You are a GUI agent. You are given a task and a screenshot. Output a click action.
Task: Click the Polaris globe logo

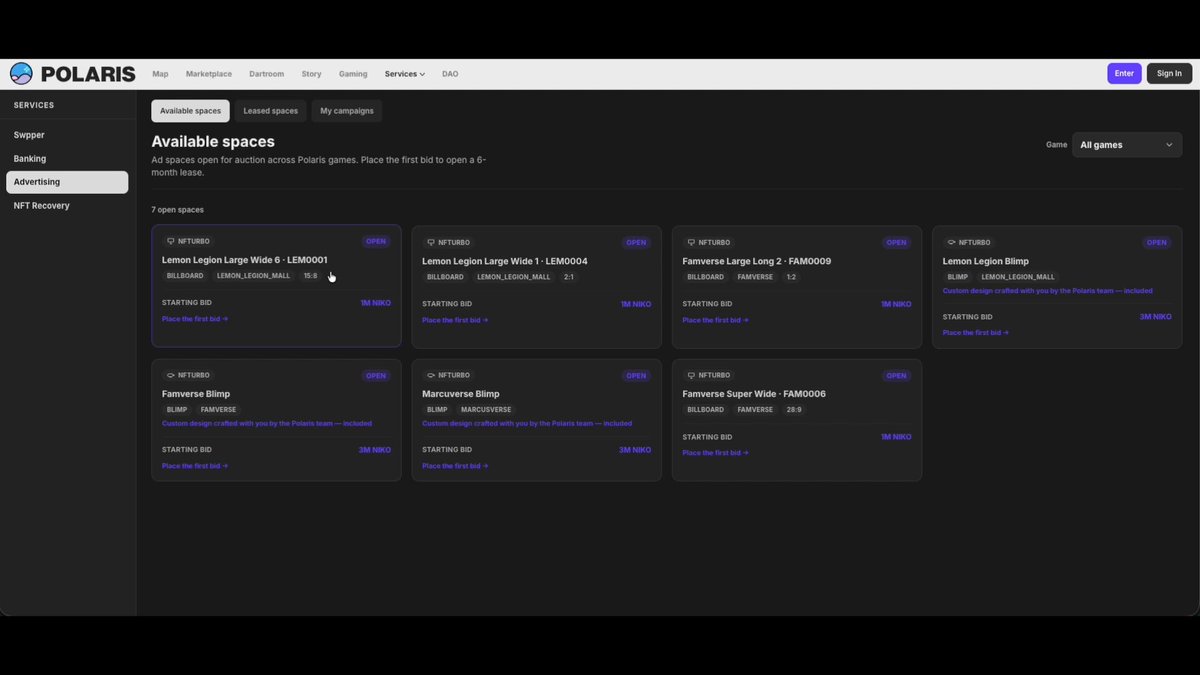(x=21, y=74)
